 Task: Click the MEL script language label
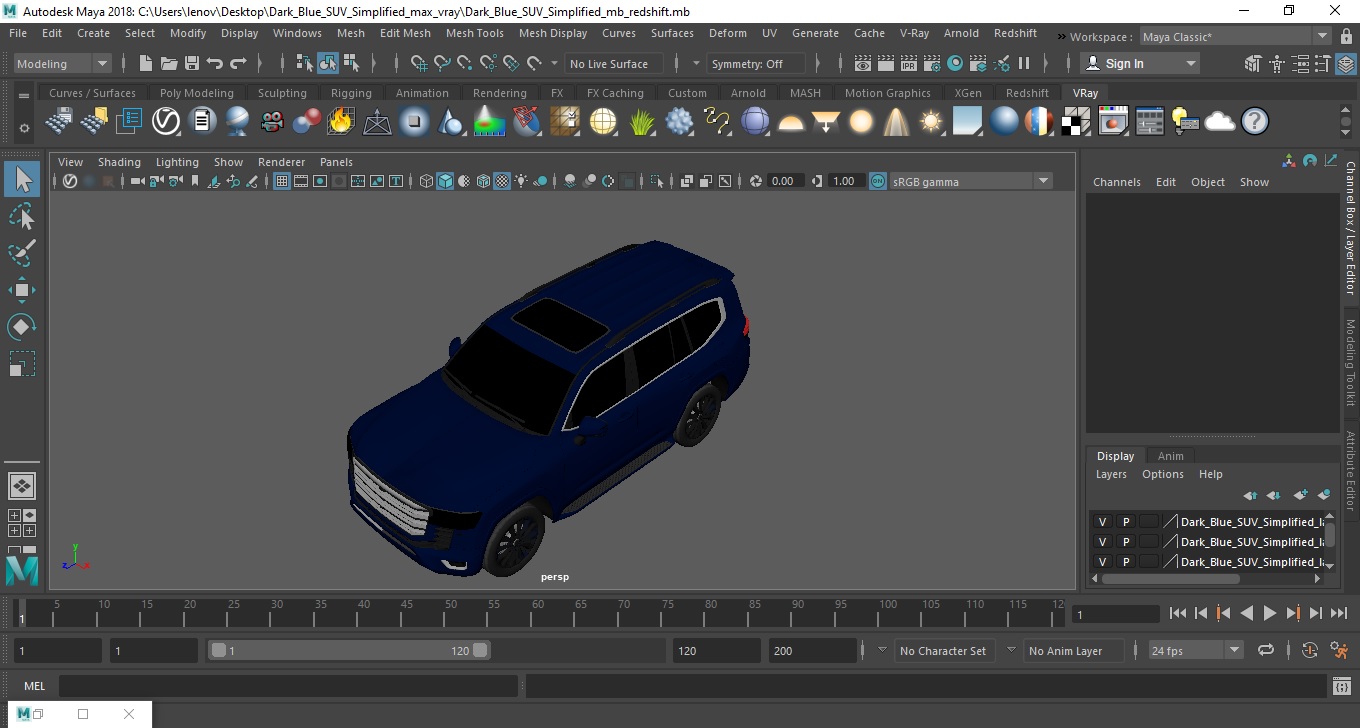pyautogui.click(x=35, y=686)
